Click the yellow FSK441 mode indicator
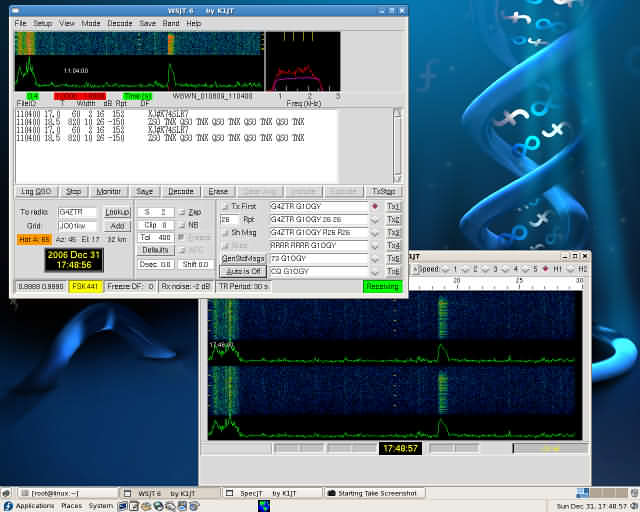The width and height of the screenshot is (640, 512). pyautogui.click(x=85, y=286)
